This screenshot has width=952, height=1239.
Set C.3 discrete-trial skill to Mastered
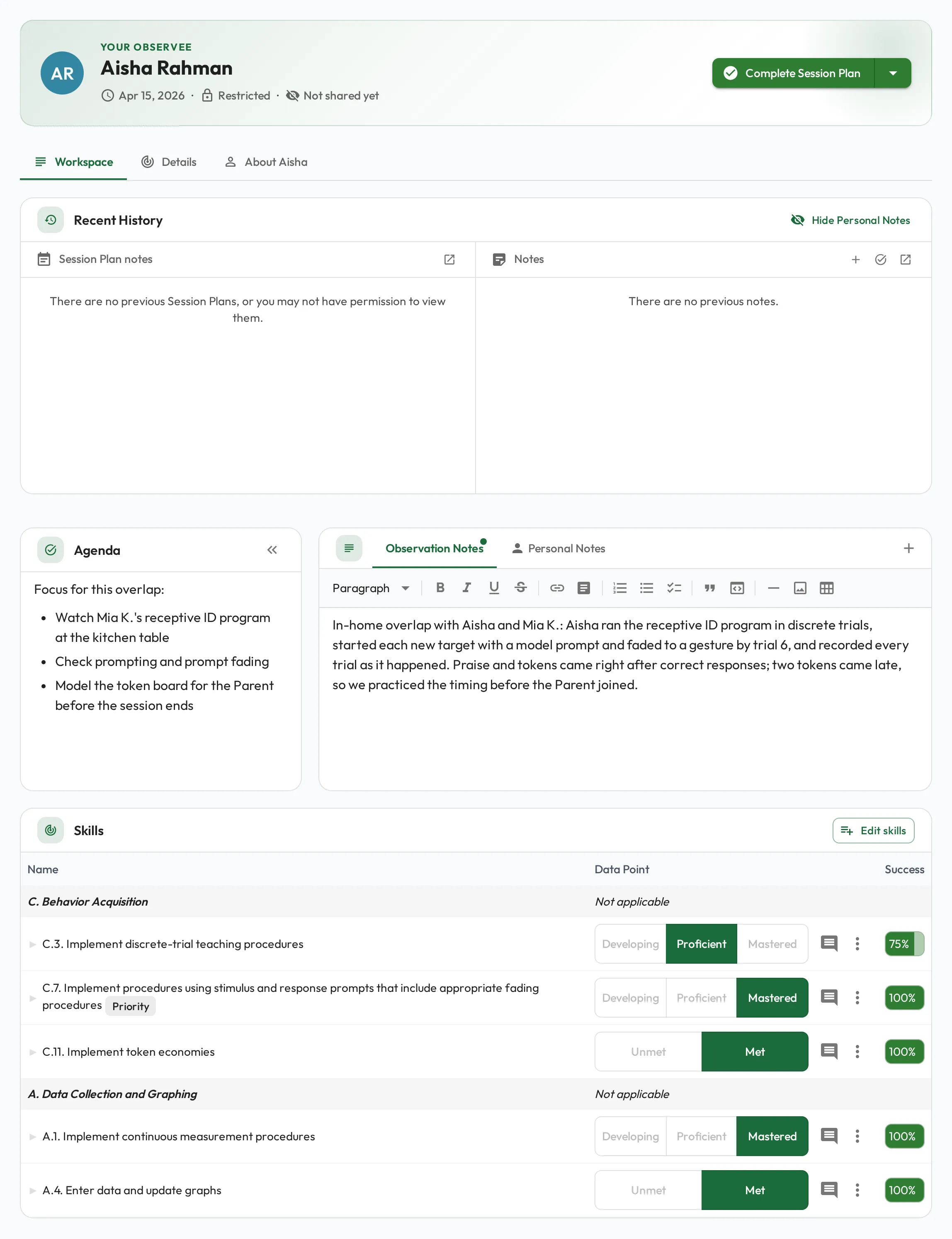pyautogui.click(x=772, y=944)
